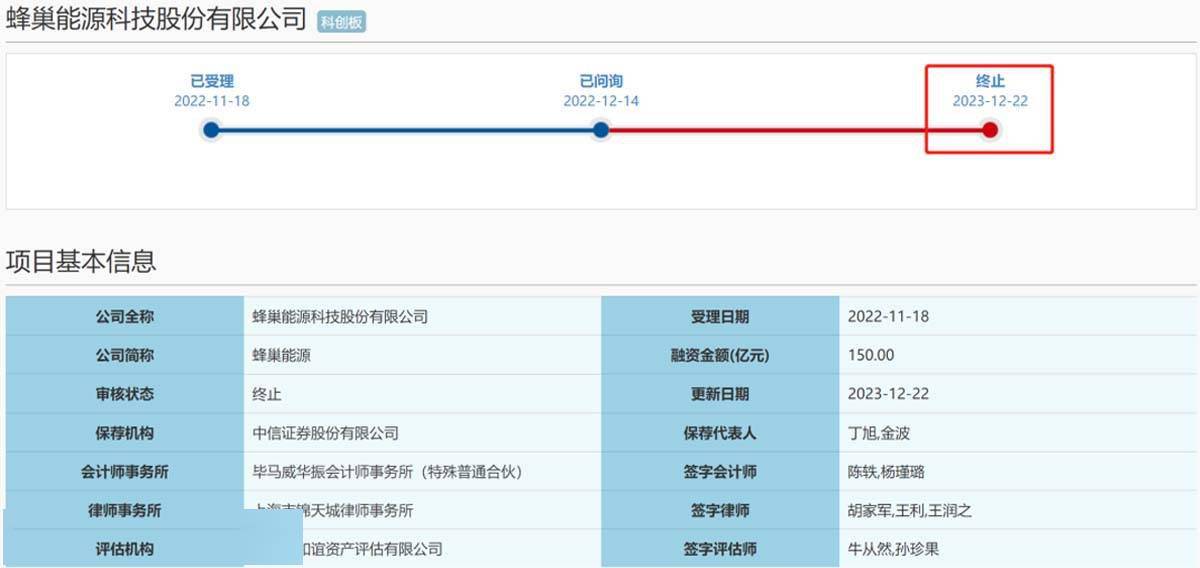Screen dimensions: 1200x568
Task: Click the 资产评估有限公司 cell
Action: (422, 549)
